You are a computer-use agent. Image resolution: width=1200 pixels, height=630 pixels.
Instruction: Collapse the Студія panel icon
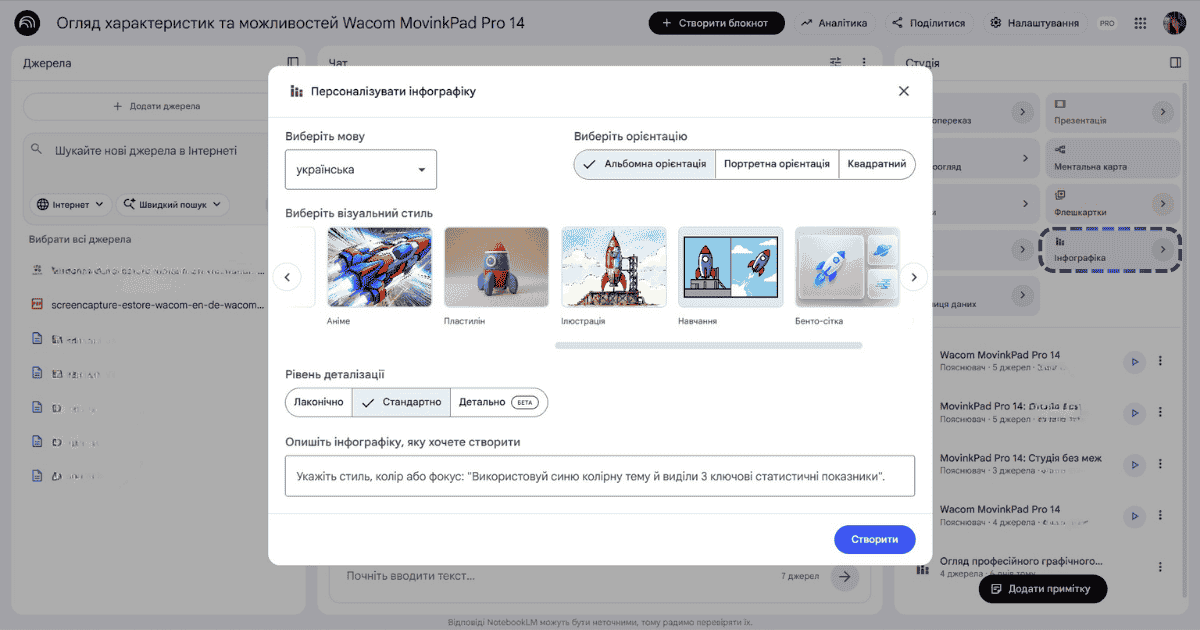click(1175, 63)
